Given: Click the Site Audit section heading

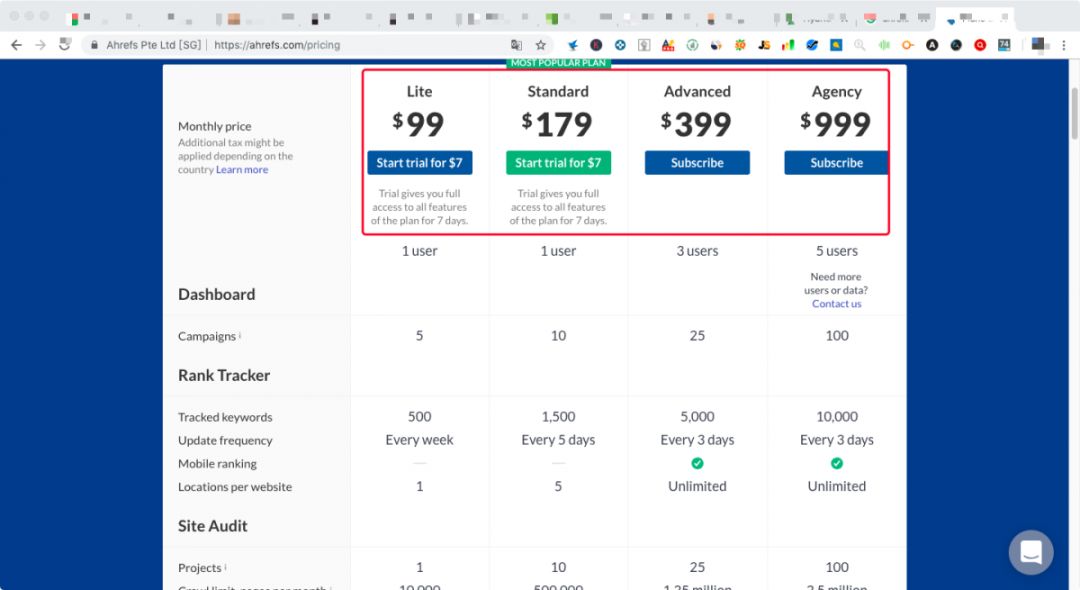Looking at the screenshot, I should (212, 526).
